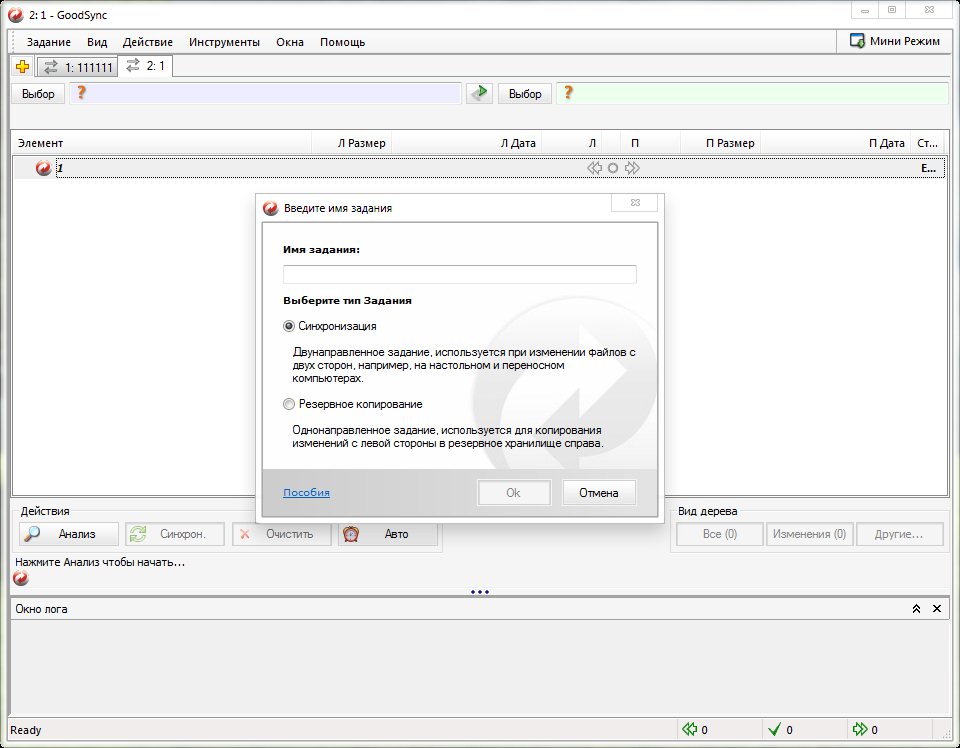Click the left-to-right copy arrow in row
The image size is (960, 748).
(631, 169)
